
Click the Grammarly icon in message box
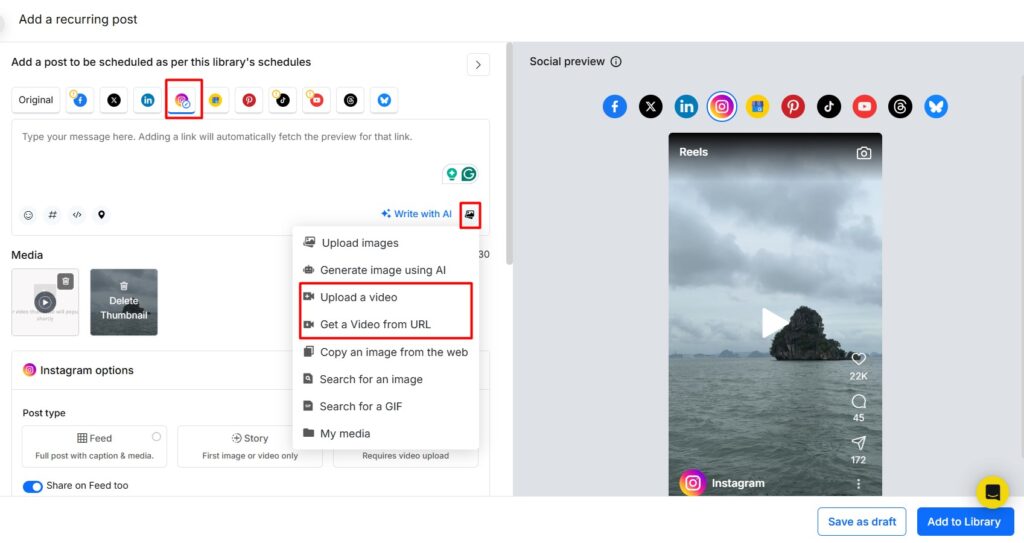tap(469, 174)
